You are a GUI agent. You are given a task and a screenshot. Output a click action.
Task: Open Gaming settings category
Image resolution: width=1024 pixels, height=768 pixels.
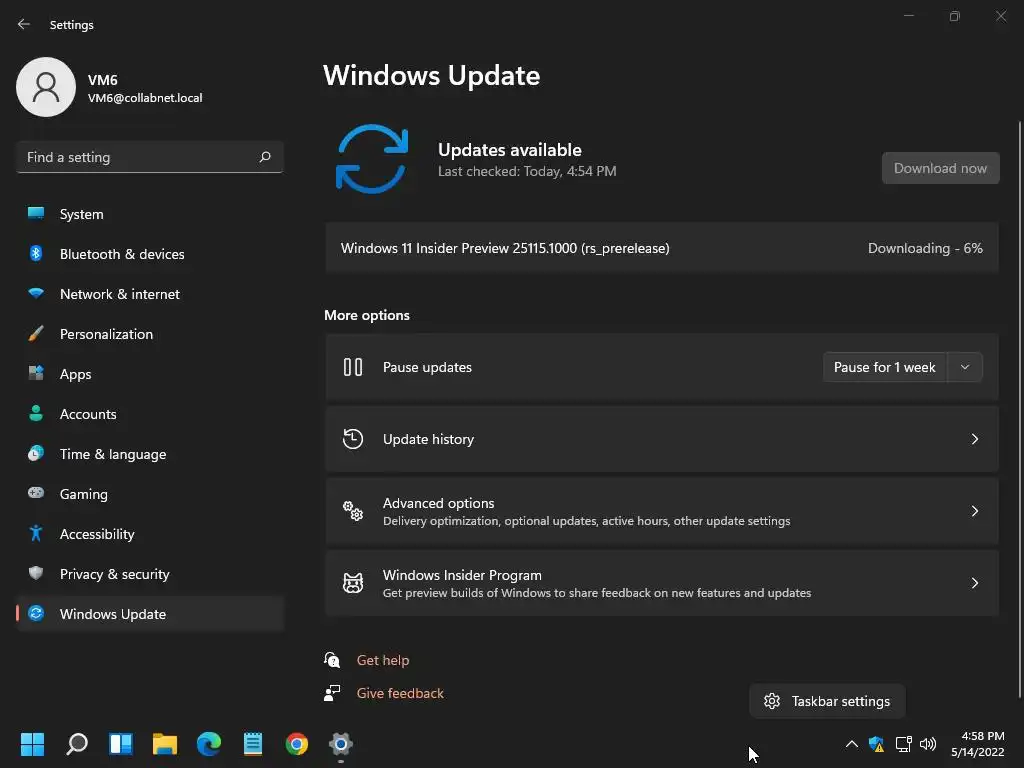click(150, 494)
